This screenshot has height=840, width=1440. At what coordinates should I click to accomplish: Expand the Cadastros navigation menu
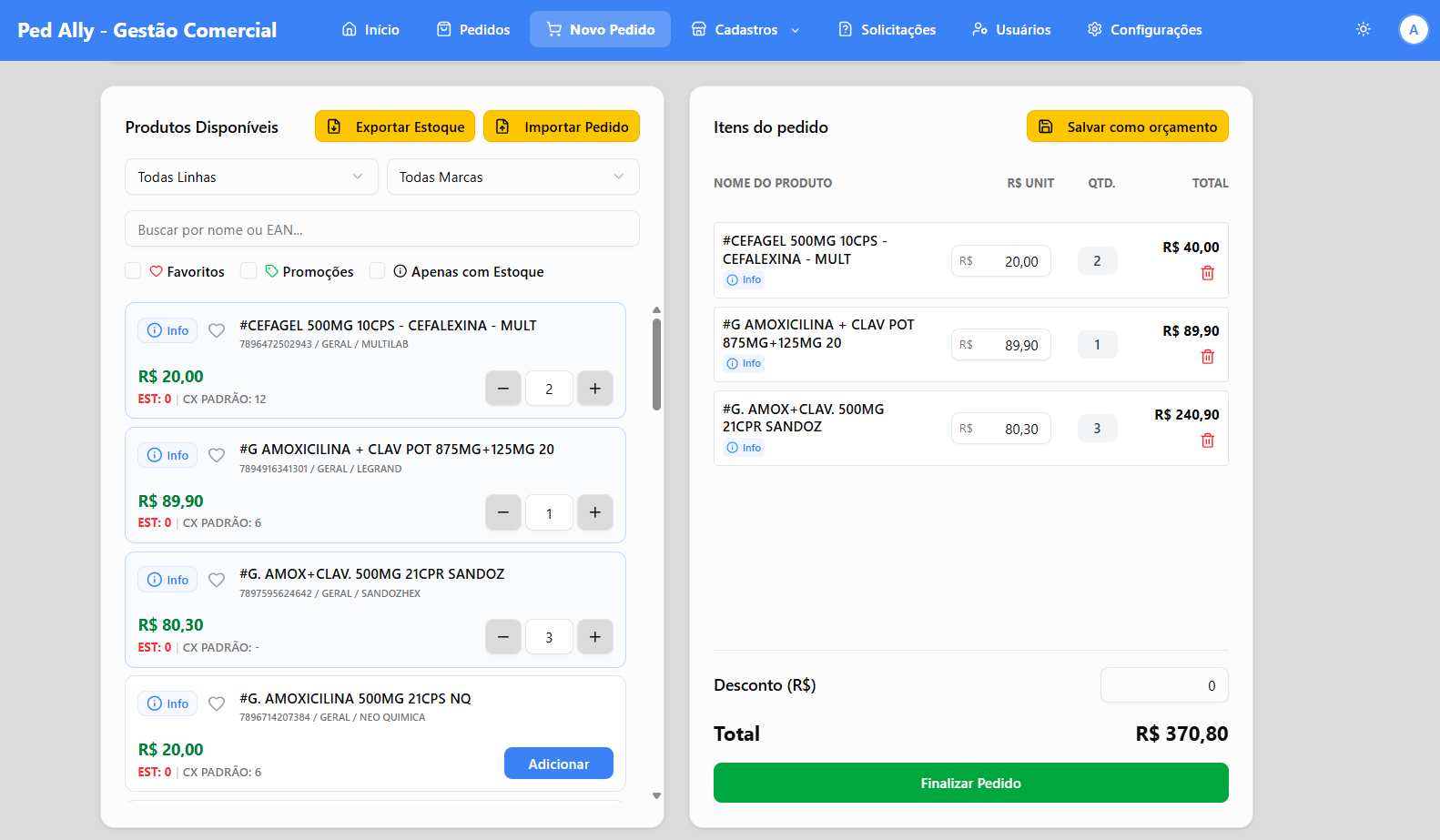click(745, 29)
